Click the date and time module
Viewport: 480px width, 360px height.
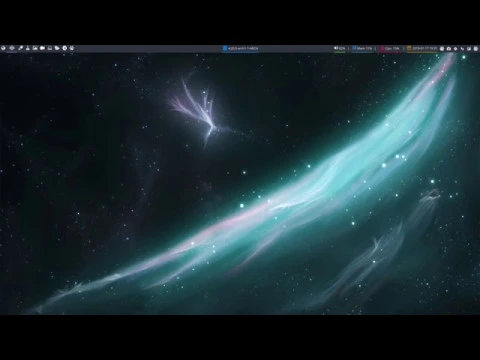[x=422, y=49]
